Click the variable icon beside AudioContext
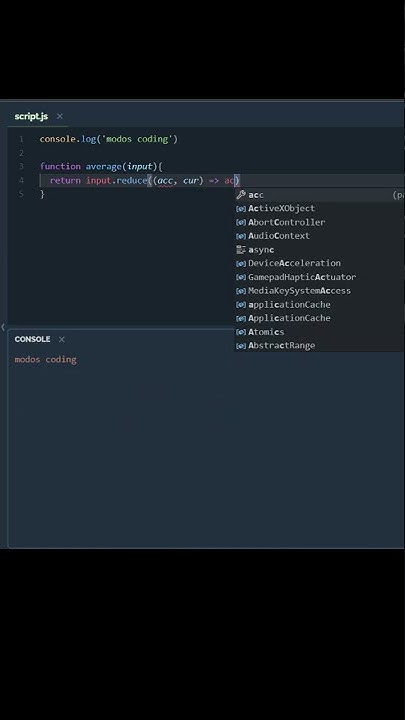405x720 pixels. click(x=241, y=236)
